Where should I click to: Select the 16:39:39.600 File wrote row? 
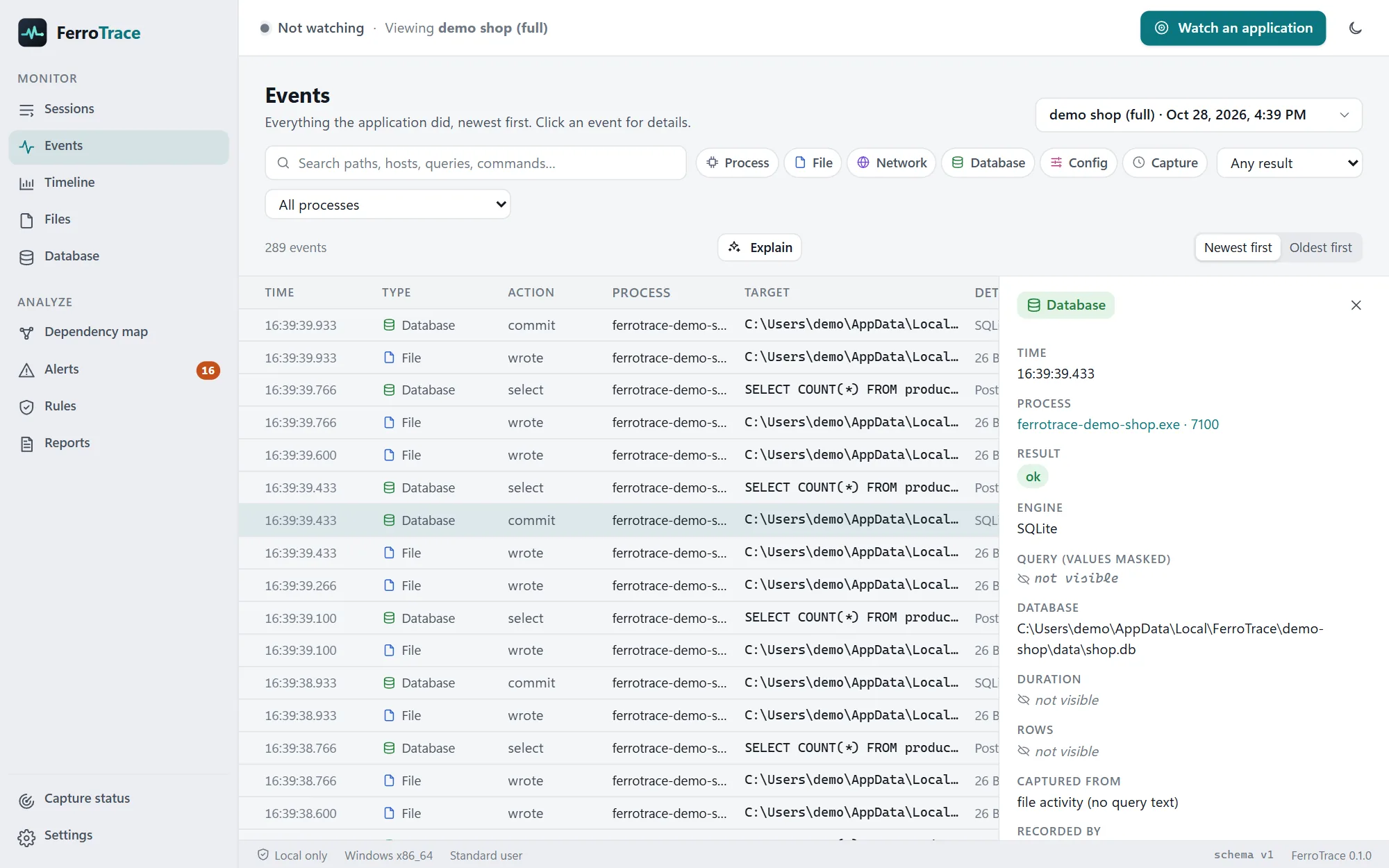click(x=619, y=456)
